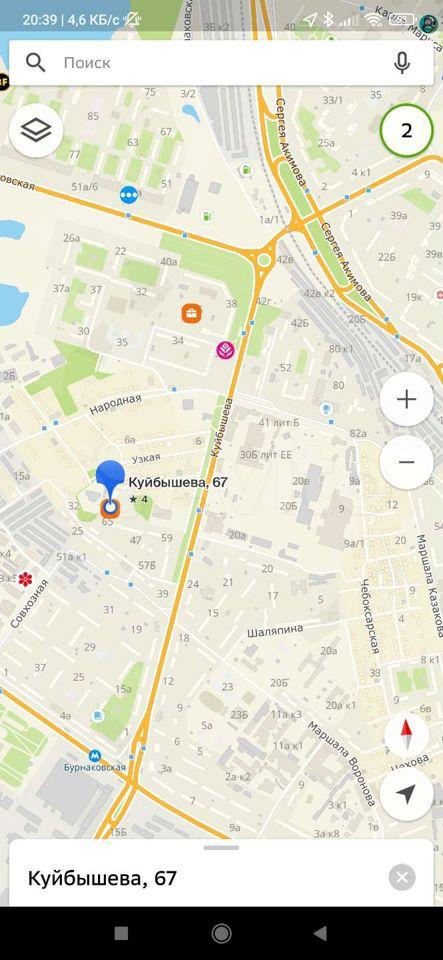The image size is (443, 960).
Task: Select the Бурнаковская metro station icon
Action: tap(95, 756)
